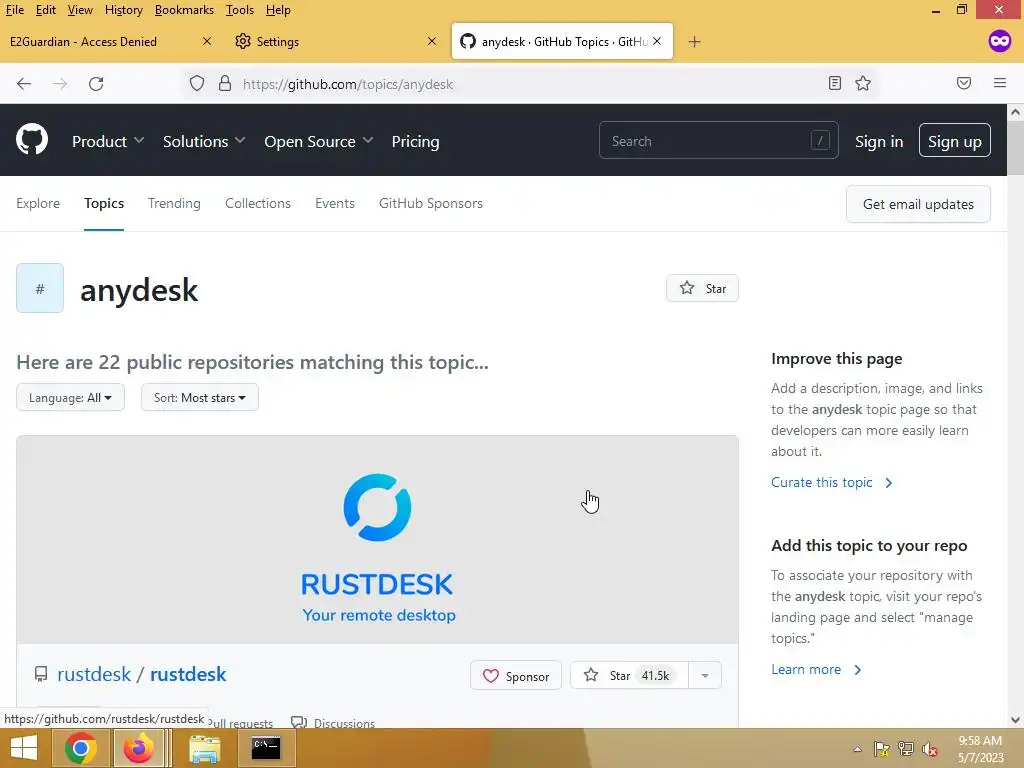Open the Tools menu
Image resolution: width=1024 pixels, height=768 pixels.
pos(240,10)
